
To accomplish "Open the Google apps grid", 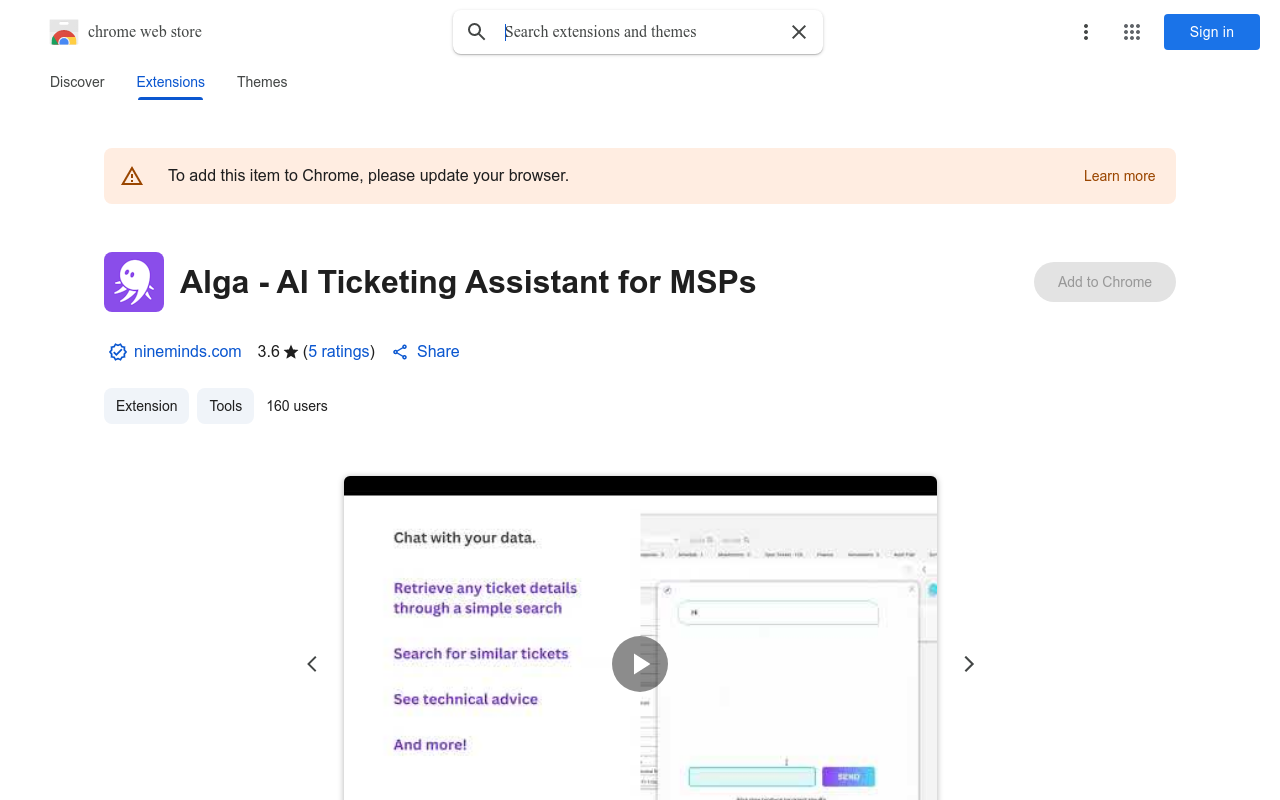I will 1132,32.
